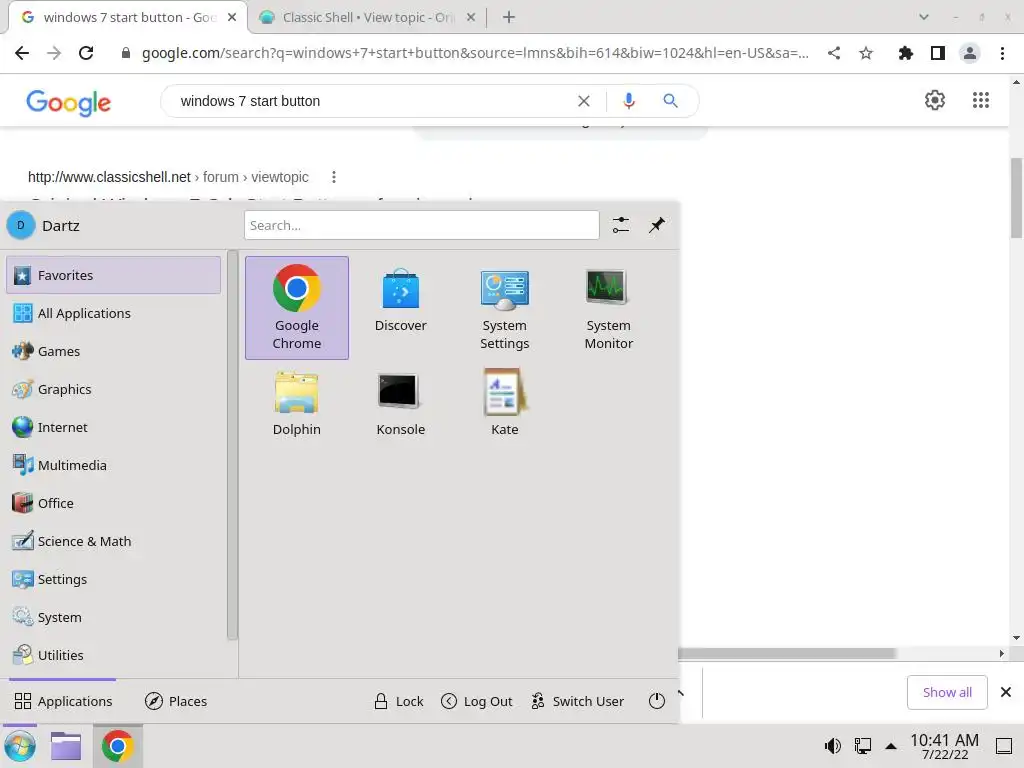The height and width of the screenshot is (768, 1024).
Task: Open Science & Math category
Action: (x=114, y=541)
